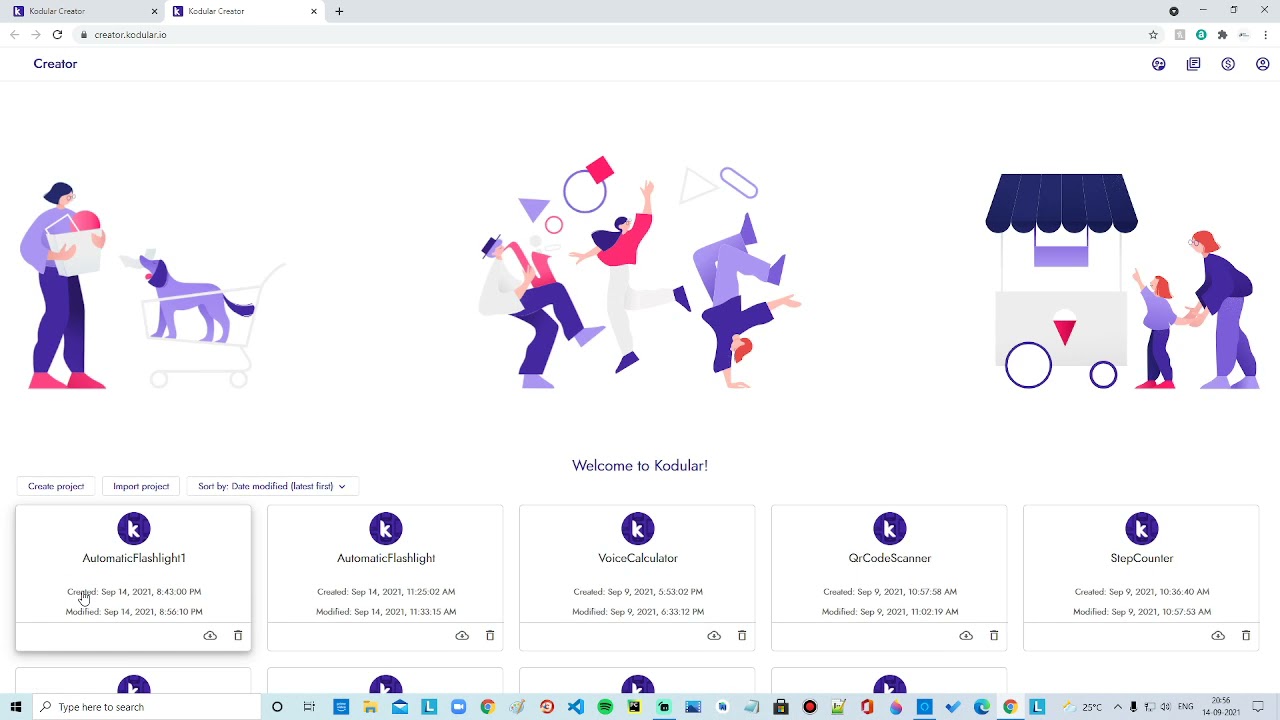Open the documentation pages icon in header
The height and width of the screenshot is (720, 1280).
pyautogui.click(x=1194, y=64)
